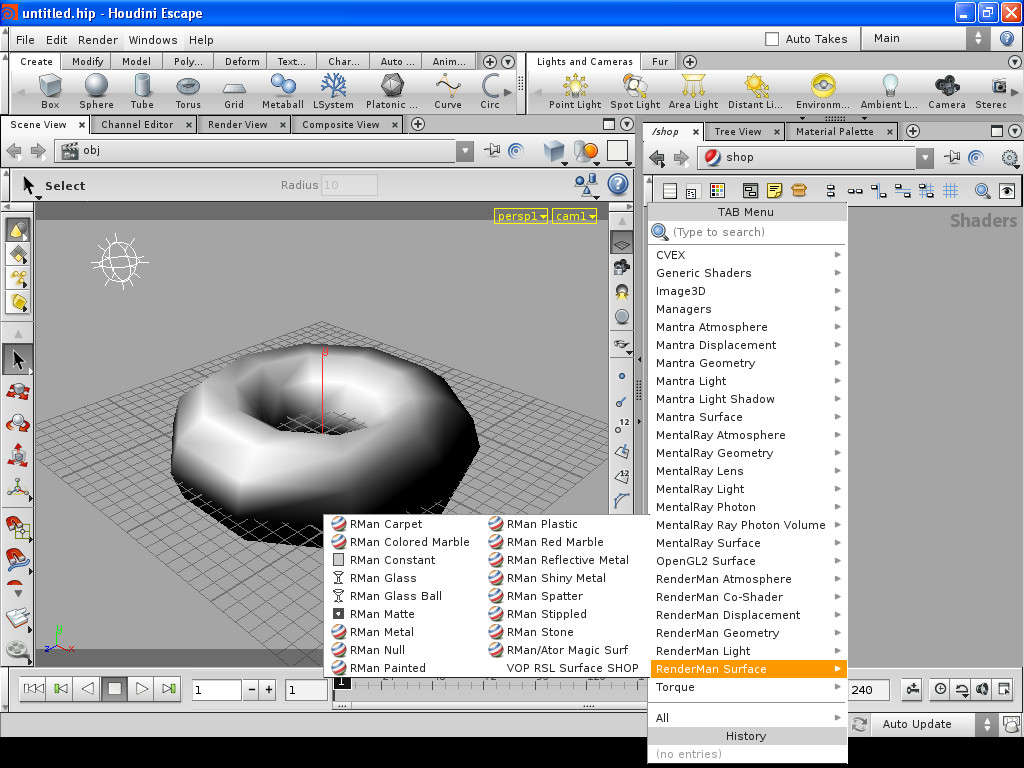
Task: Open the Material Palette tab
Action: click(x=835, y=131)
